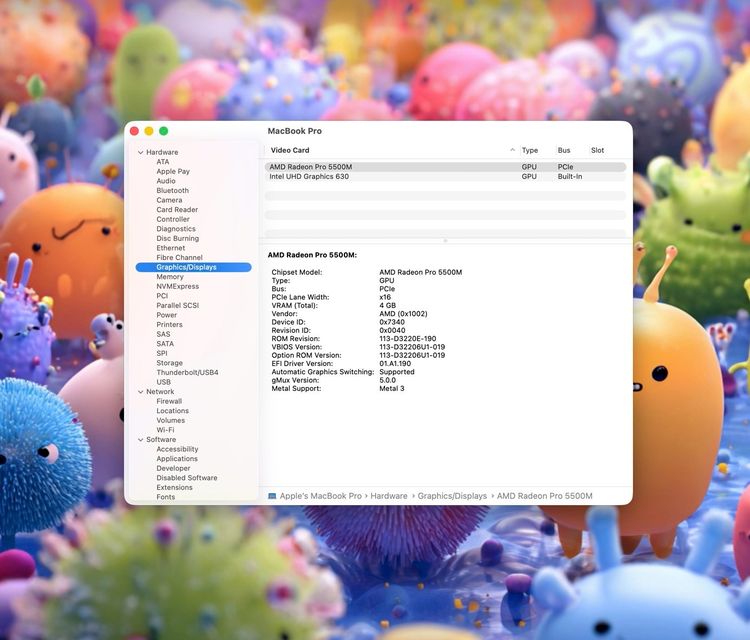Click the Software category label

(161, 439)
